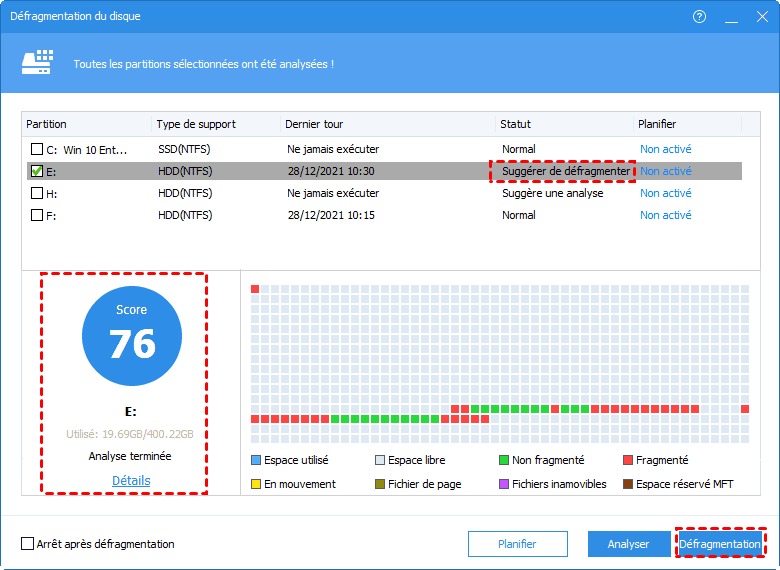Check the C: Win 10 partition checkbox
Image resolution: width=780 pixels, height=570 pixels.
(37, 149)
